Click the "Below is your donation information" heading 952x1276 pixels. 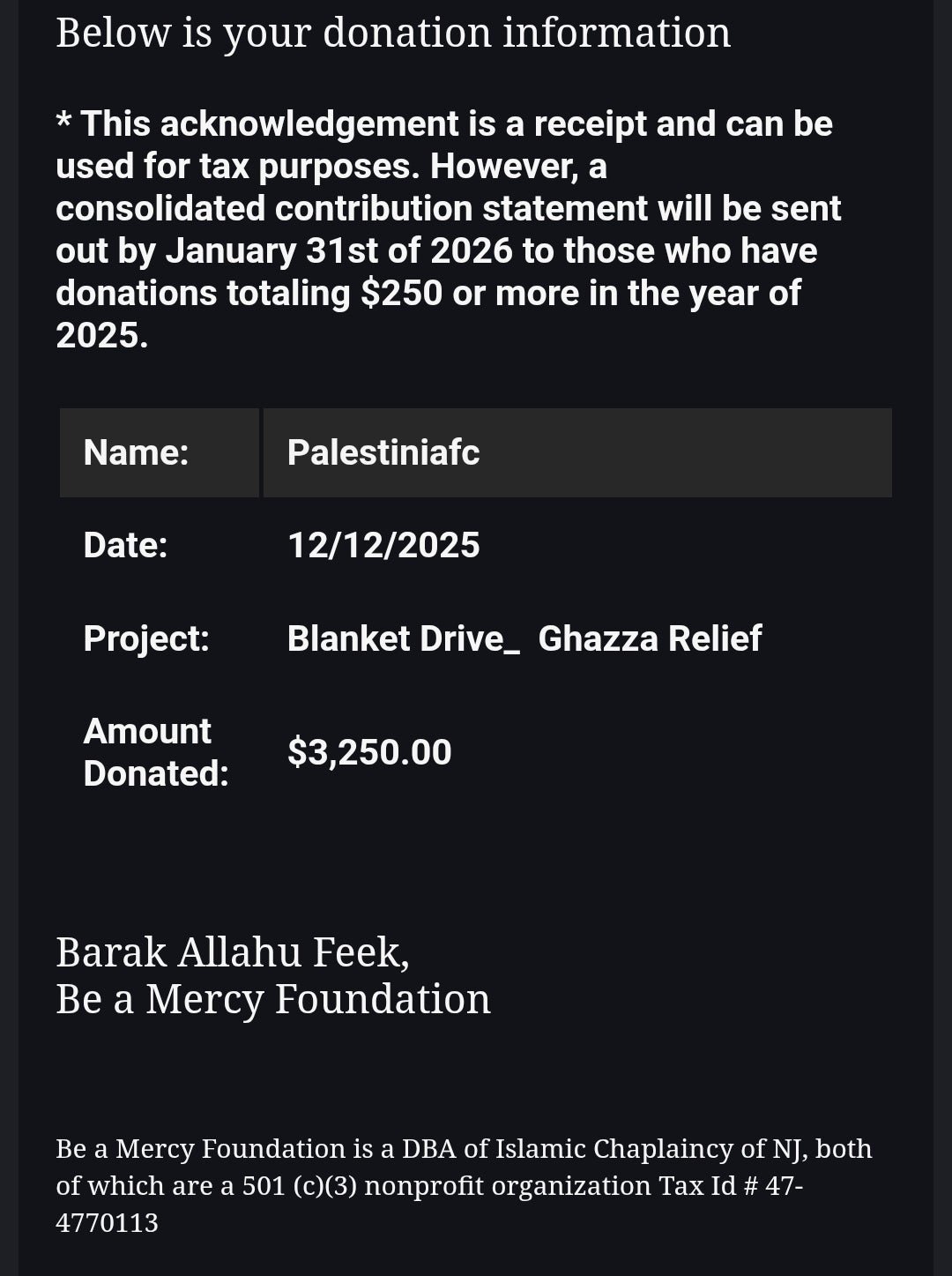[393, 33]
